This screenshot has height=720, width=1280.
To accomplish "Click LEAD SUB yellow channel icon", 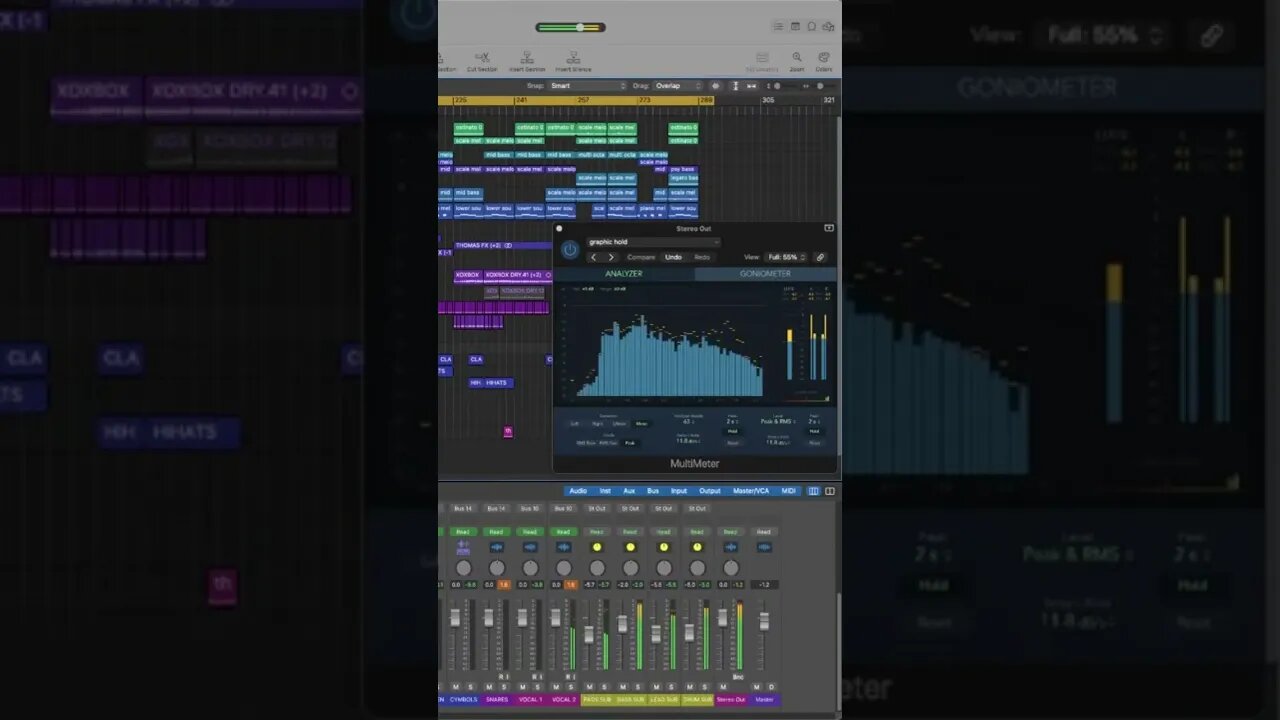I will (x=664, y=547).
